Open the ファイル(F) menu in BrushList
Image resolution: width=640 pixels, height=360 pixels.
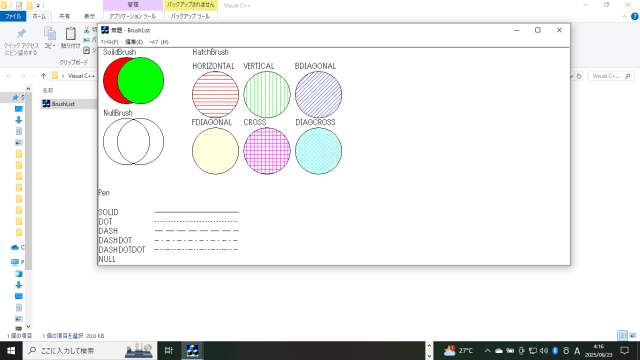[x=109, y=42]
